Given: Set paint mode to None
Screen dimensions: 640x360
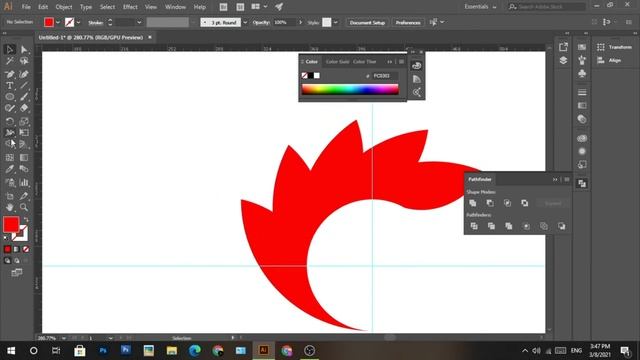Looking at the screenshot, I should click(x=26, y=249).
